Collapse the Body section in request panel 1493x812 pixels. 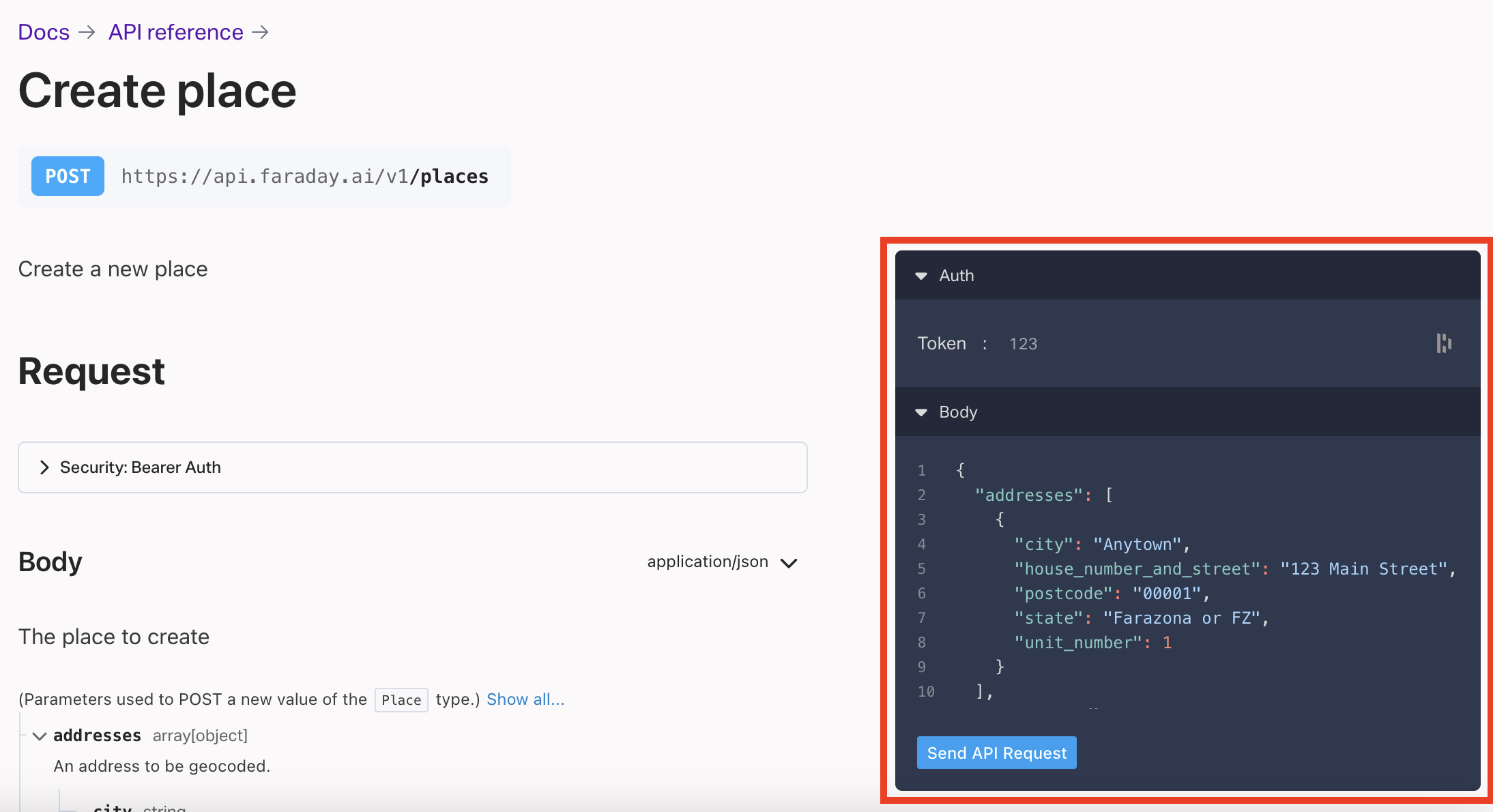coord(921,412)
